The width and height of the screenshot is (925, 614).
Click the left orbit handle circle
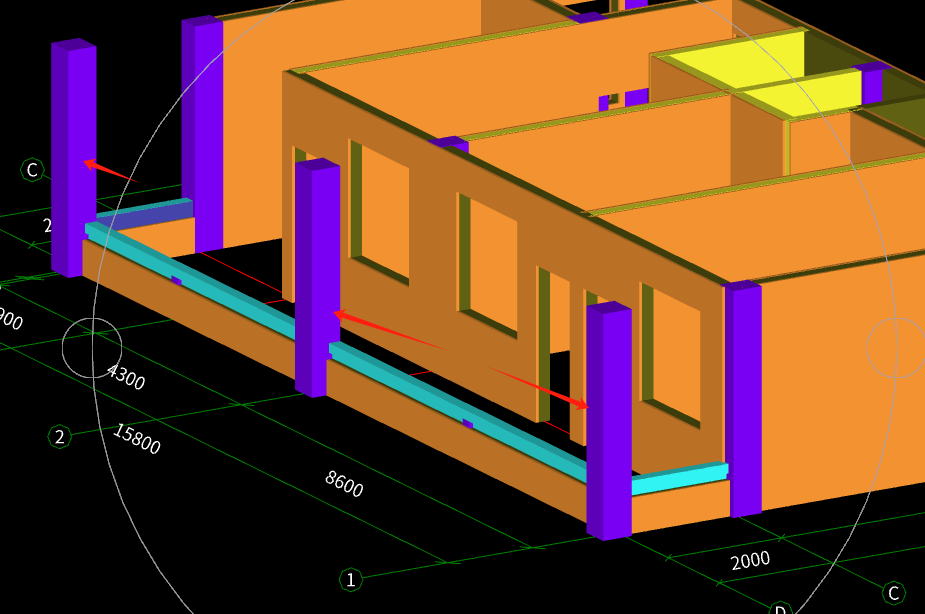pos(92,348)
